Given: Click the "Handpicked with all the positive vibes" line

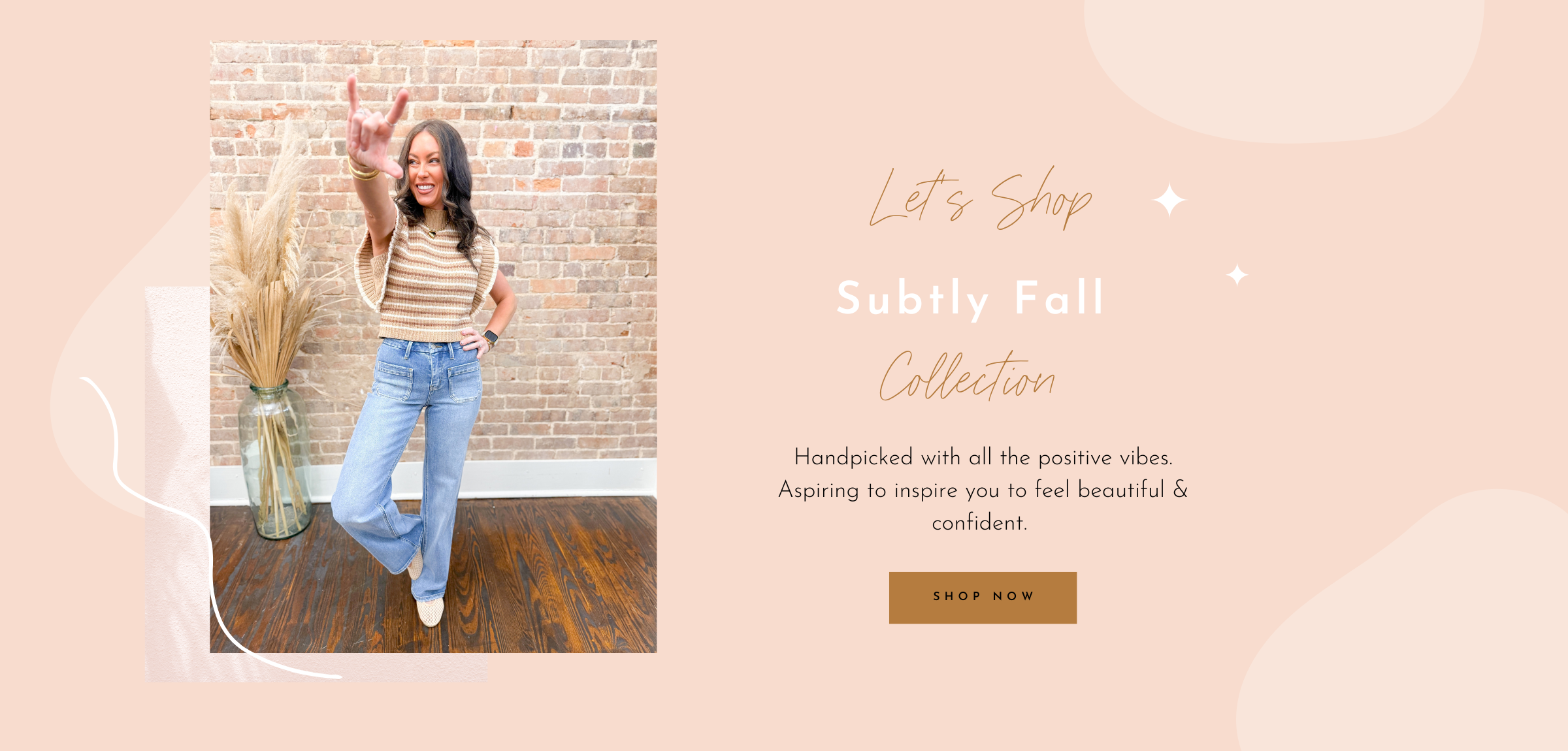Looking at the screenshot, I should [x=983, y=457].
